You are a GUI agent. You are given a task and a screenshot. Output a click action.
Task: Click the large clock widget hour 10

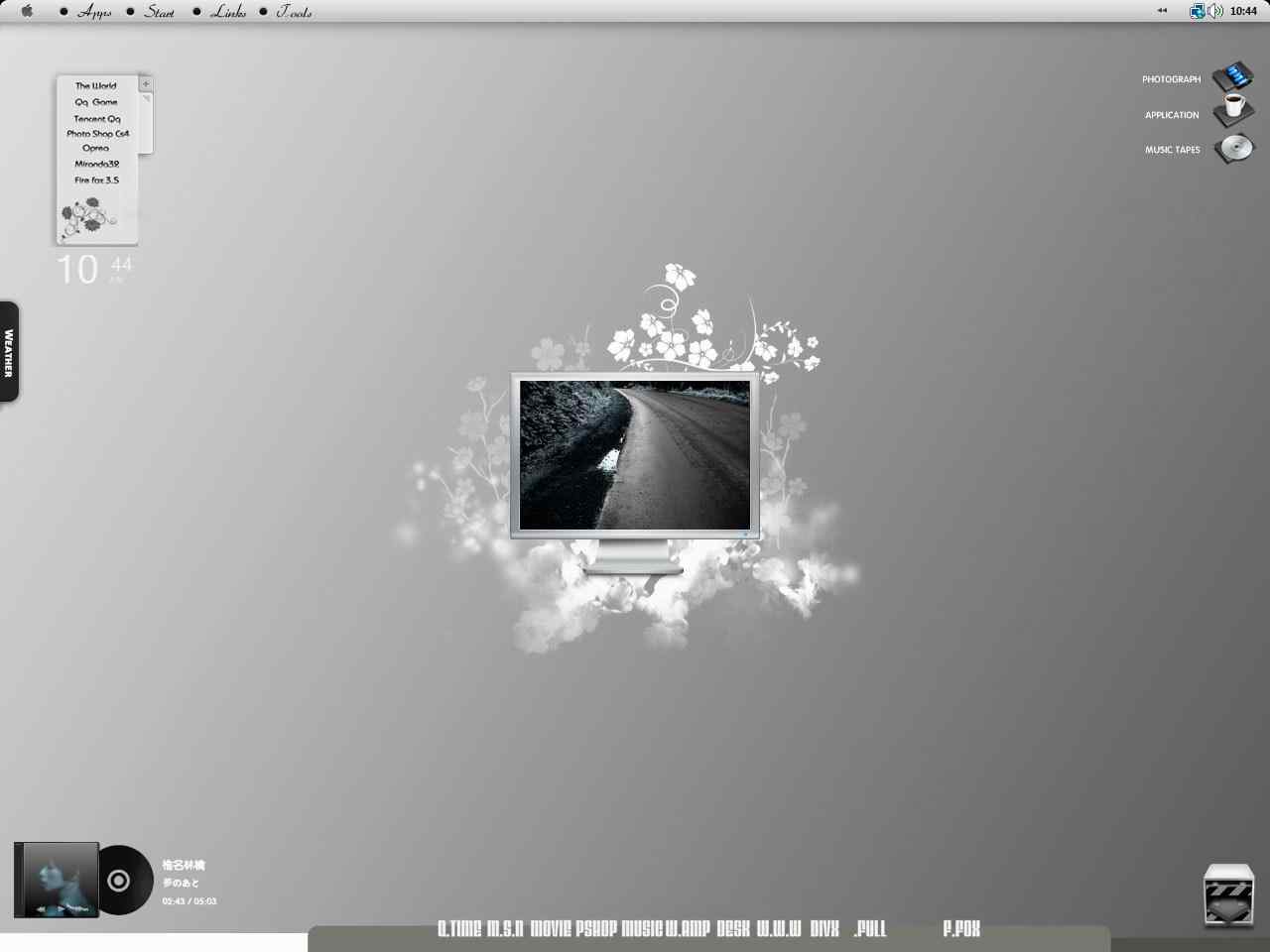(x=76, y=270)
